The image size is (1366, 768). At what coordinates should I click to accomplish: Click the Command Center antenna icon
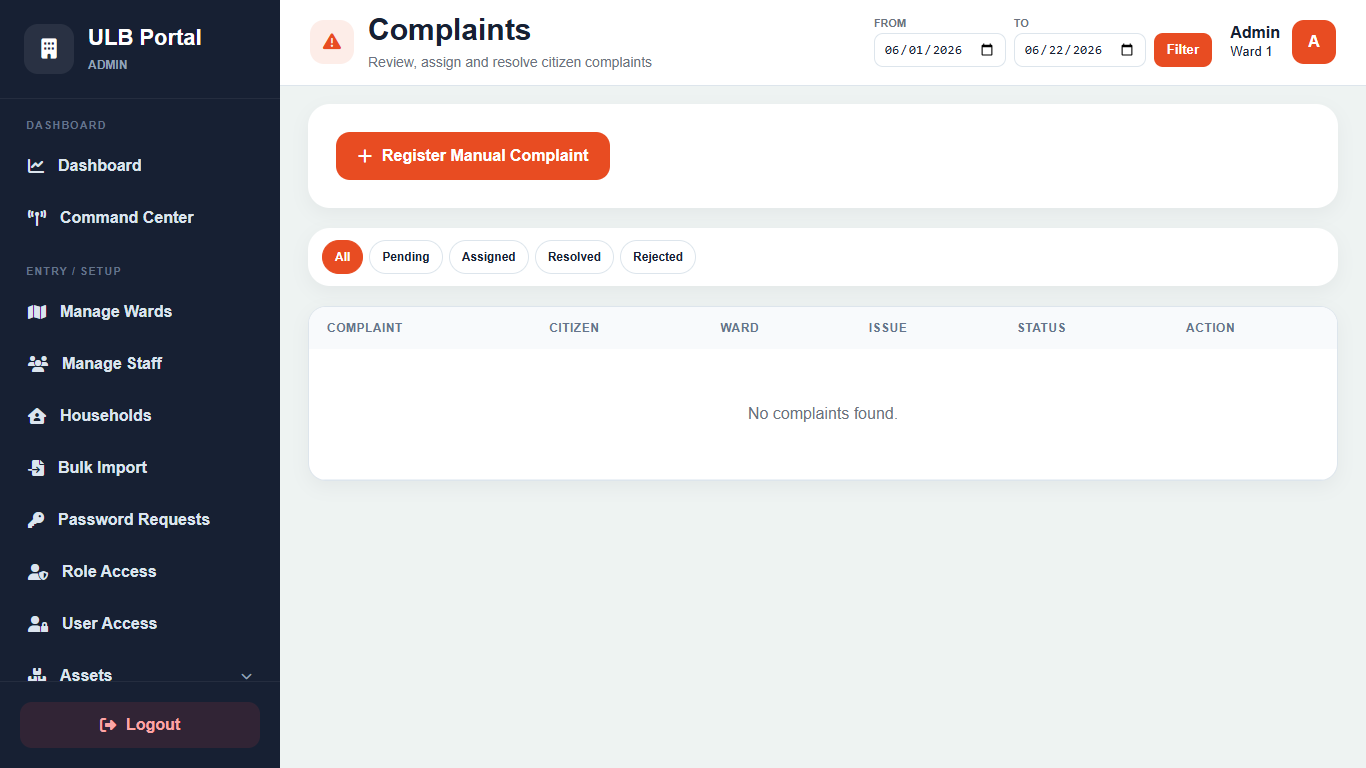coord(37,218)
